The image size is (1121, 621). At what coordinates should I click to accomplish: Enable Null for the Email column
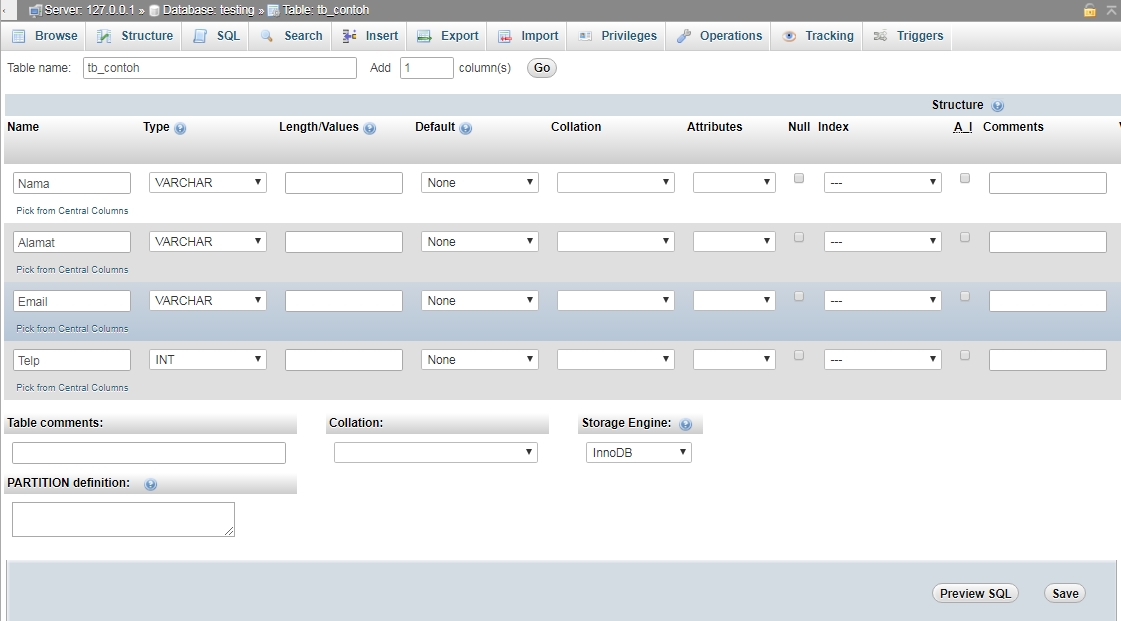(797, 296)
